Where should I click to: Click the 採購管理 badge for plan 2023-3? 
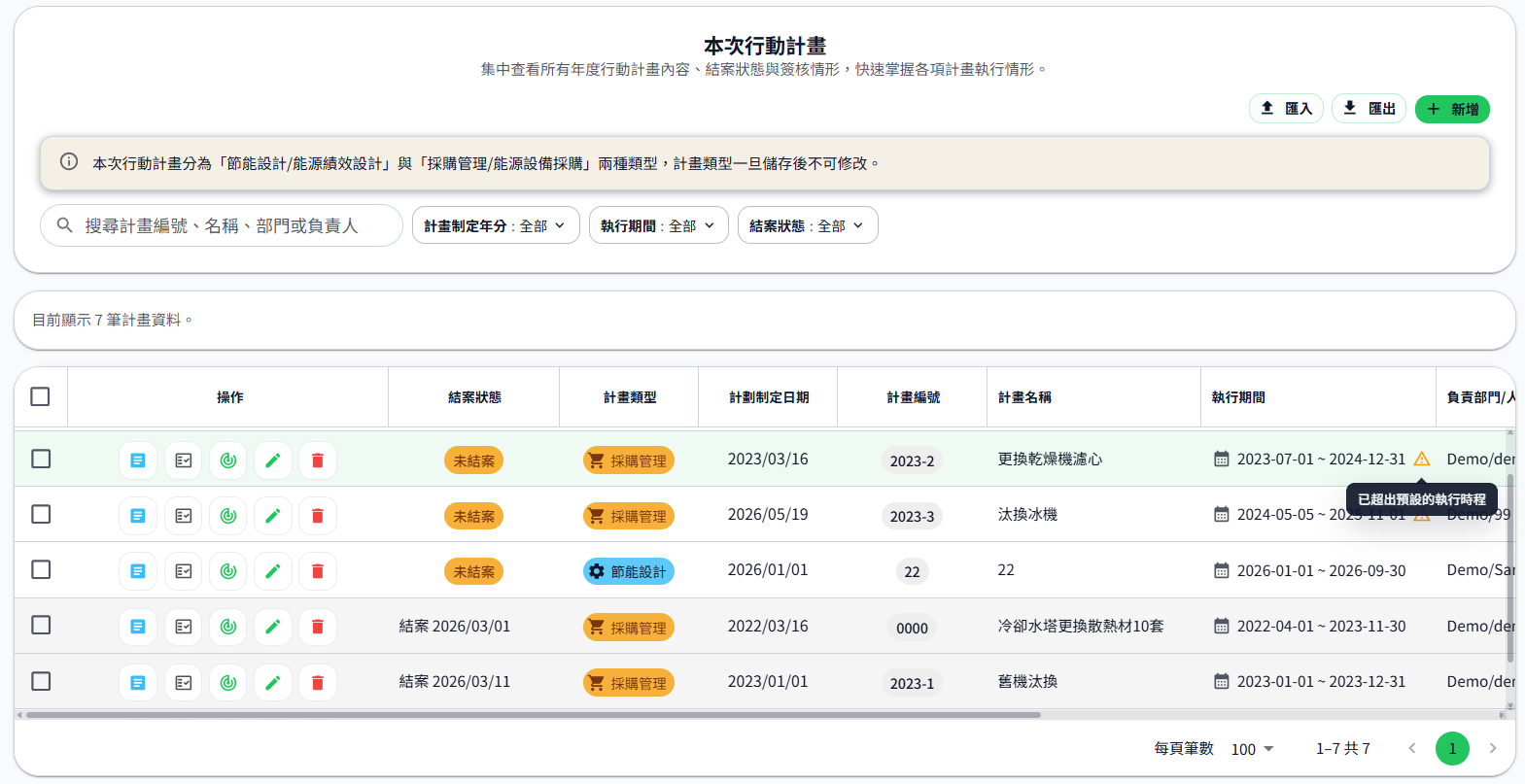pos(629,516)
